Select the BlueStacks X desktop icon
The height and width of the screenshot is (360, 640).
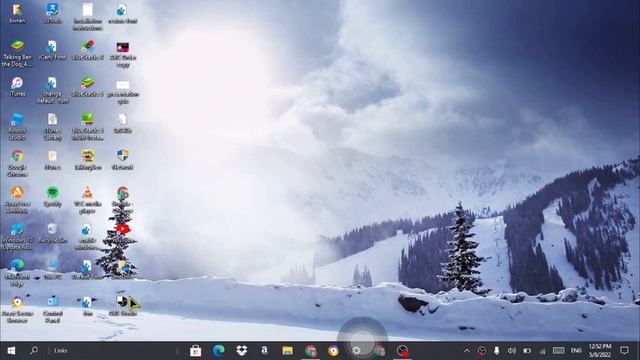[x=87, y=51]
